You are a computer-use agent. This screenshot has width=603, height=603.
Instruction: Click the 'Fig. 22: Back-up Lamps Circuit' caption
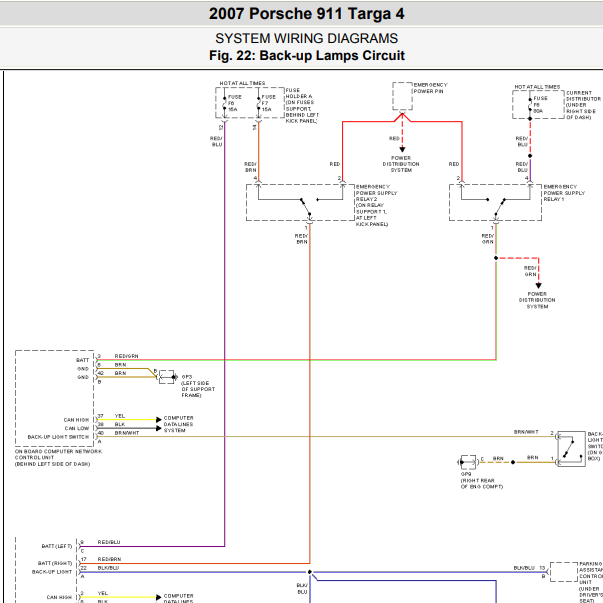[306, 55]
